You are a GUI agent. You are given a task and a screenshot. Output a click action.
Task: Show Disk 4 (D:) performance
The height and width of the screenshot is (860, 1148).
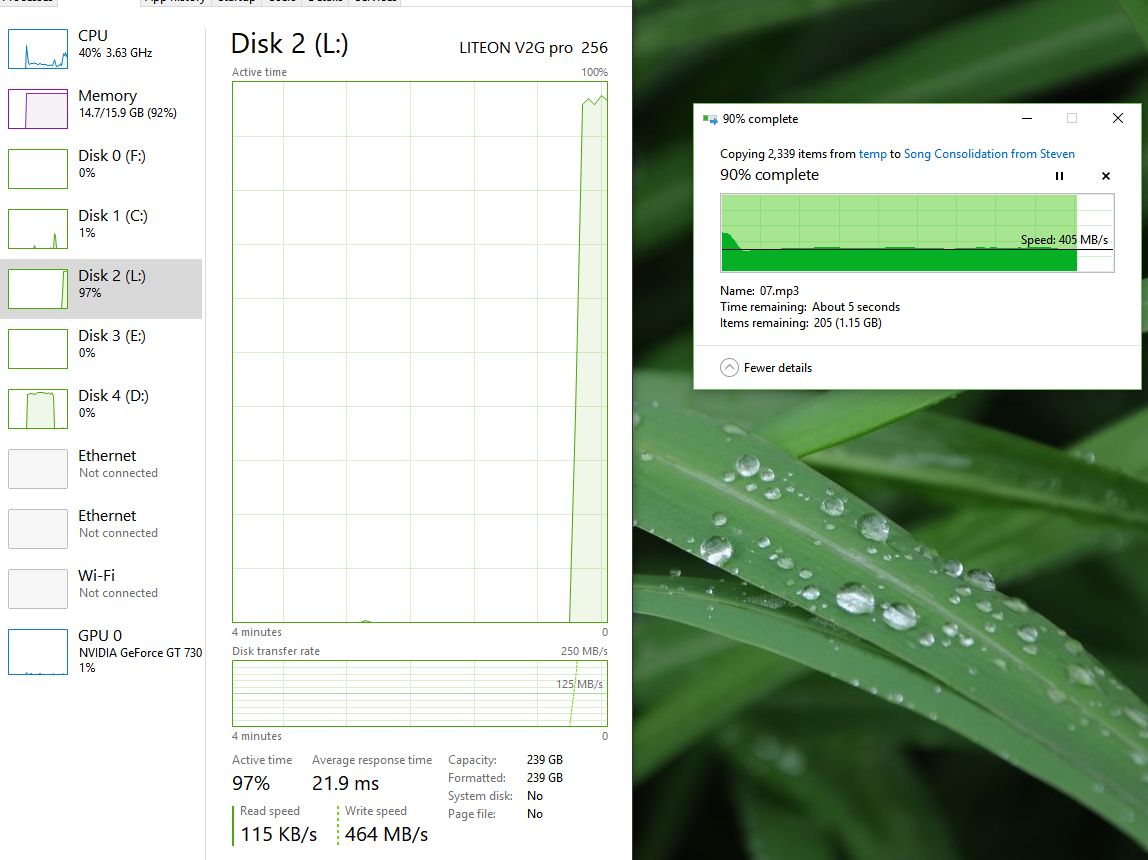[101, 408]
